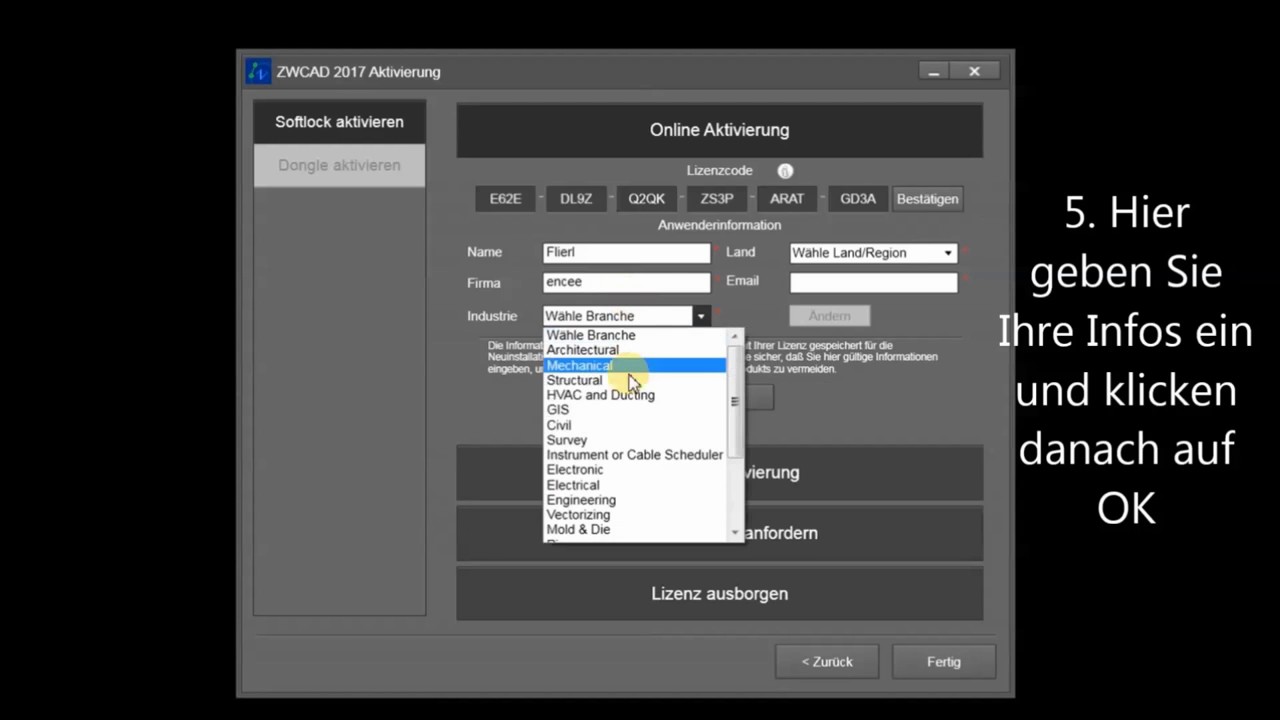Choose Instrument or Cable Scheduler option
Image resolution: width=1280 pixels, height=720 pixels.
pyautogui.click(x=634, y=455)
